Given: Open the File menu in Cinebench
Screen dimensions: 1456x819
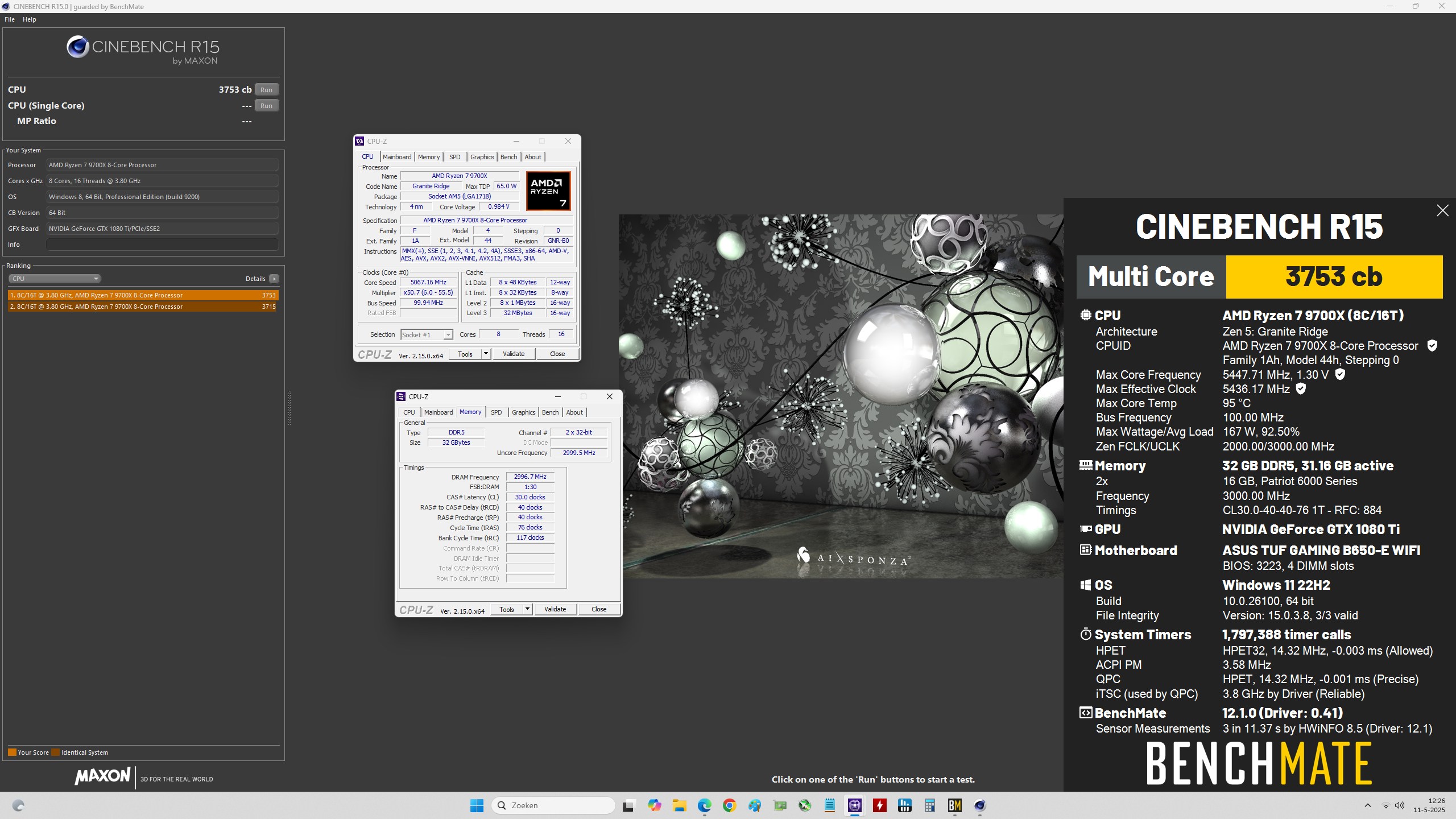Looking at the screenshot, I should (x=10, y=19).
